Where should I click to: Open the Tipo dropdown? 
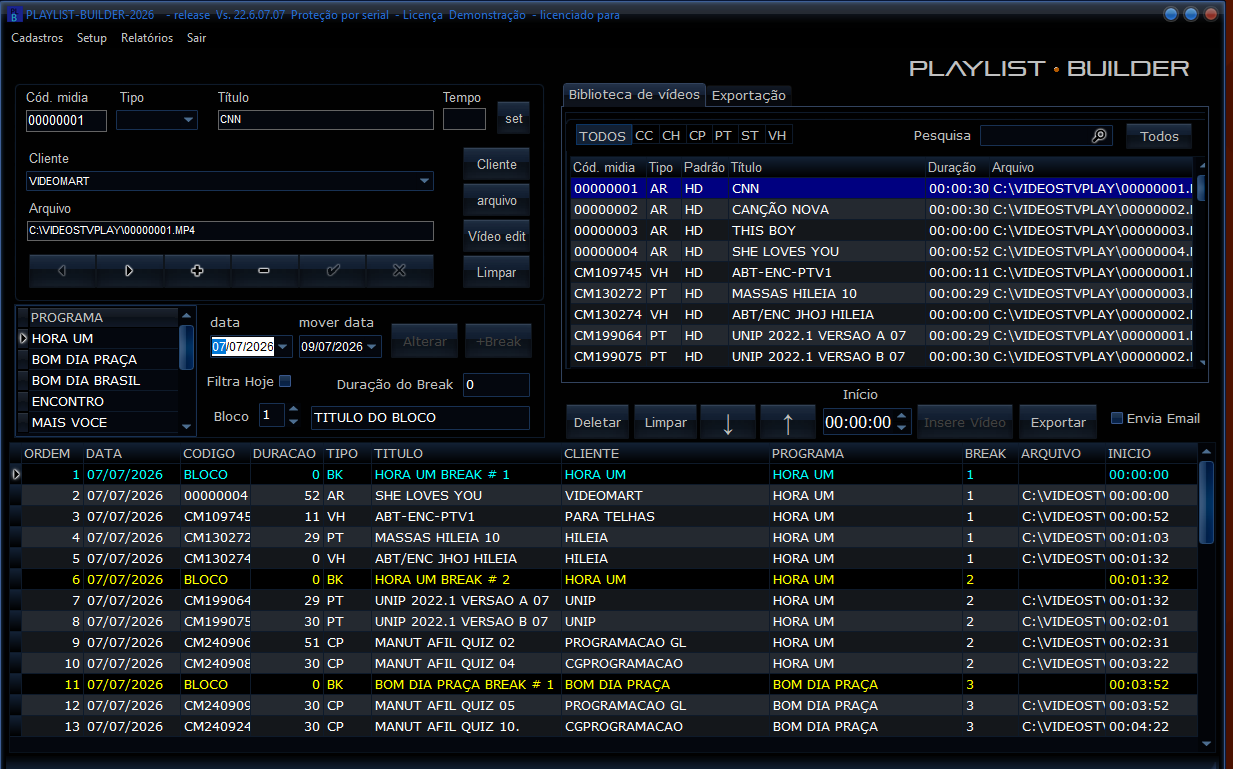coord(189,120)
